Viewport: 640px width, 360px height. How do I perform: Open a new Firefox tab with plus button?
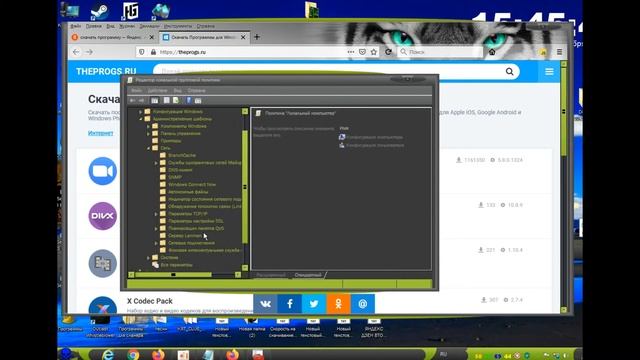[x=257, y=37]
